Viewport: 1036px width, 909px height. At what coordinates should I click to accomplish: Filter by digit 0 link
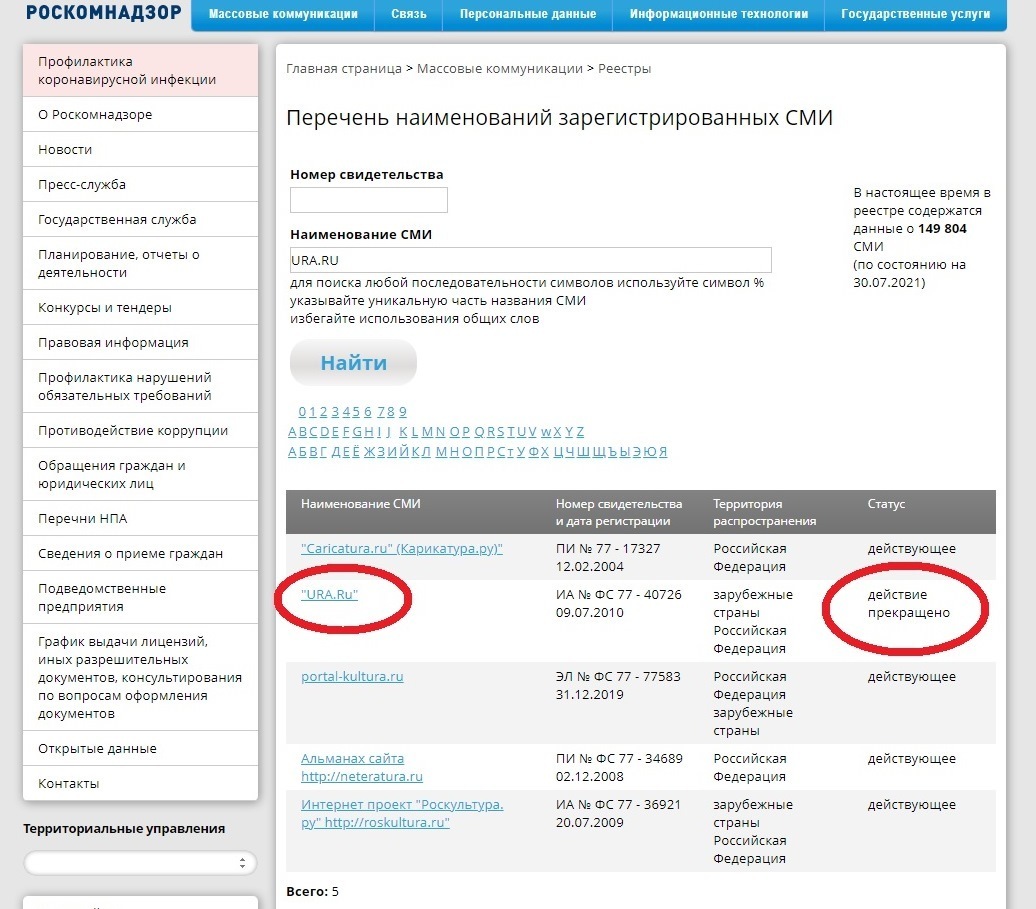302,412
